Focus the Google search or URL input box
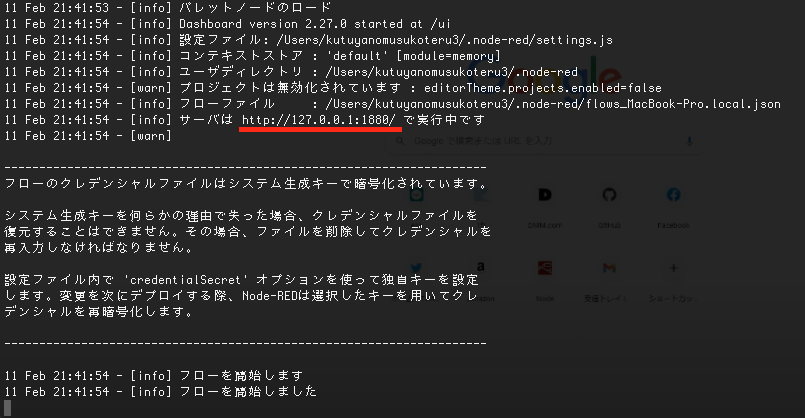Viewport: 805px width, 418px height. [x=544, y=141]
